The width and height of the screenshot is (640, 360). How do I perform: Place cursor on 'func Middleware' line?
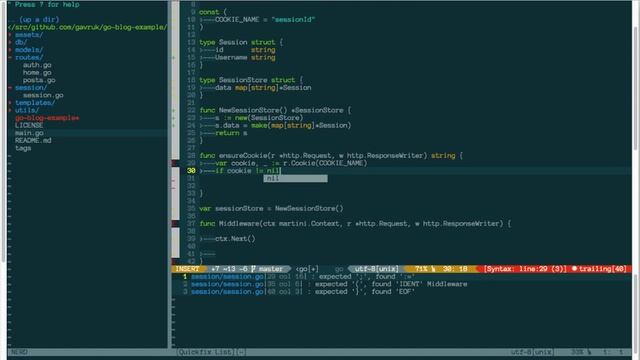[355, 224]
